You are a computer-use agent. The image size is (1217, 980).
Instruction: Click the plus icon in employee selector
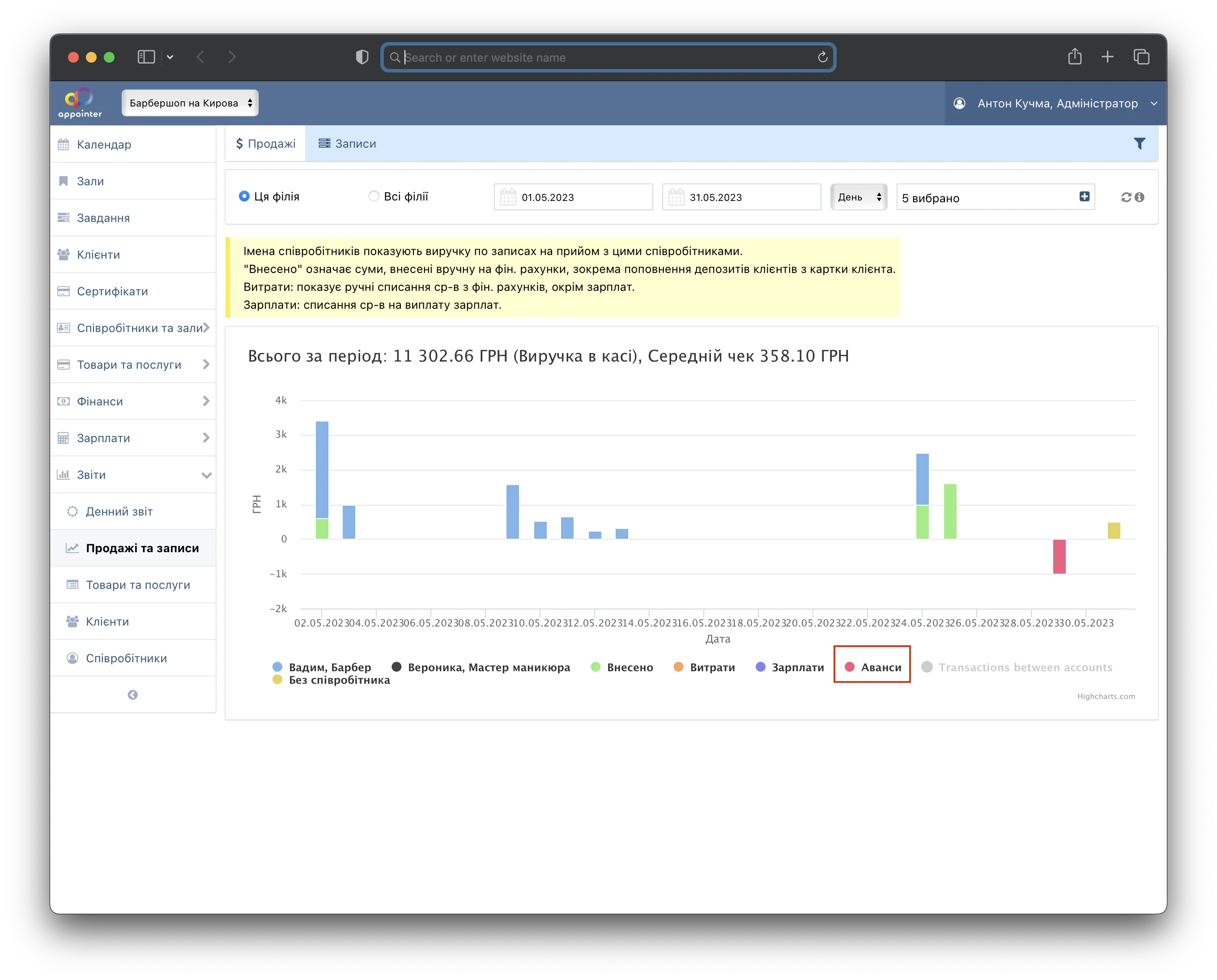(1084, 196)
